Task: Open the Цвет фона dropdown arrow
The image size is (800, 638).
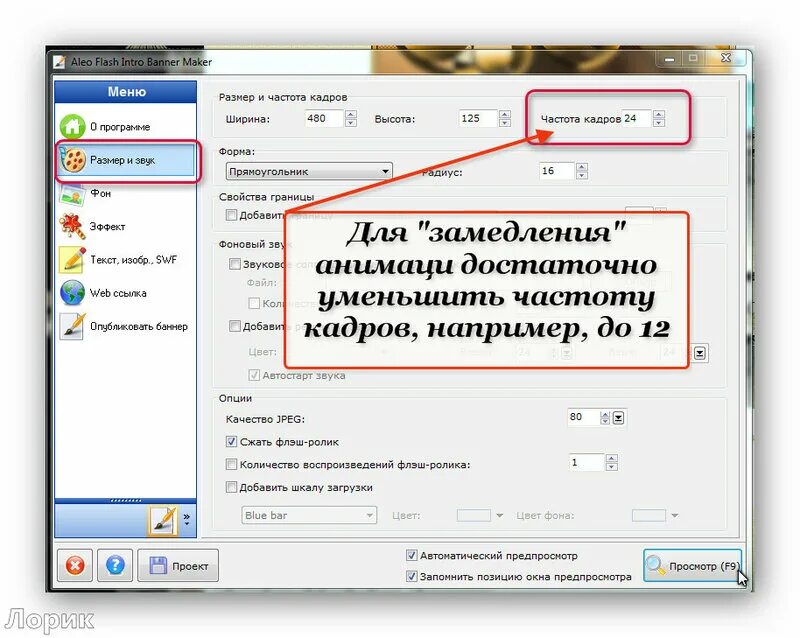Action: [x=674, y=516]
